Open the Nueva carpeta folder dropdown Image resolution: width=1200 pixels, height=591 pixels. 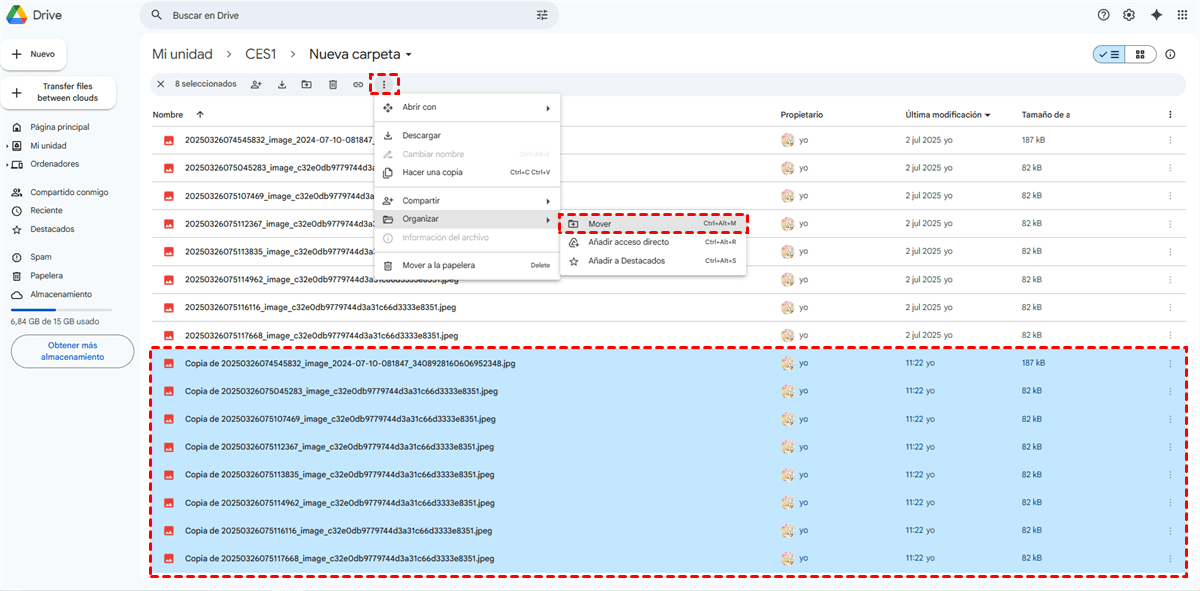409,54
